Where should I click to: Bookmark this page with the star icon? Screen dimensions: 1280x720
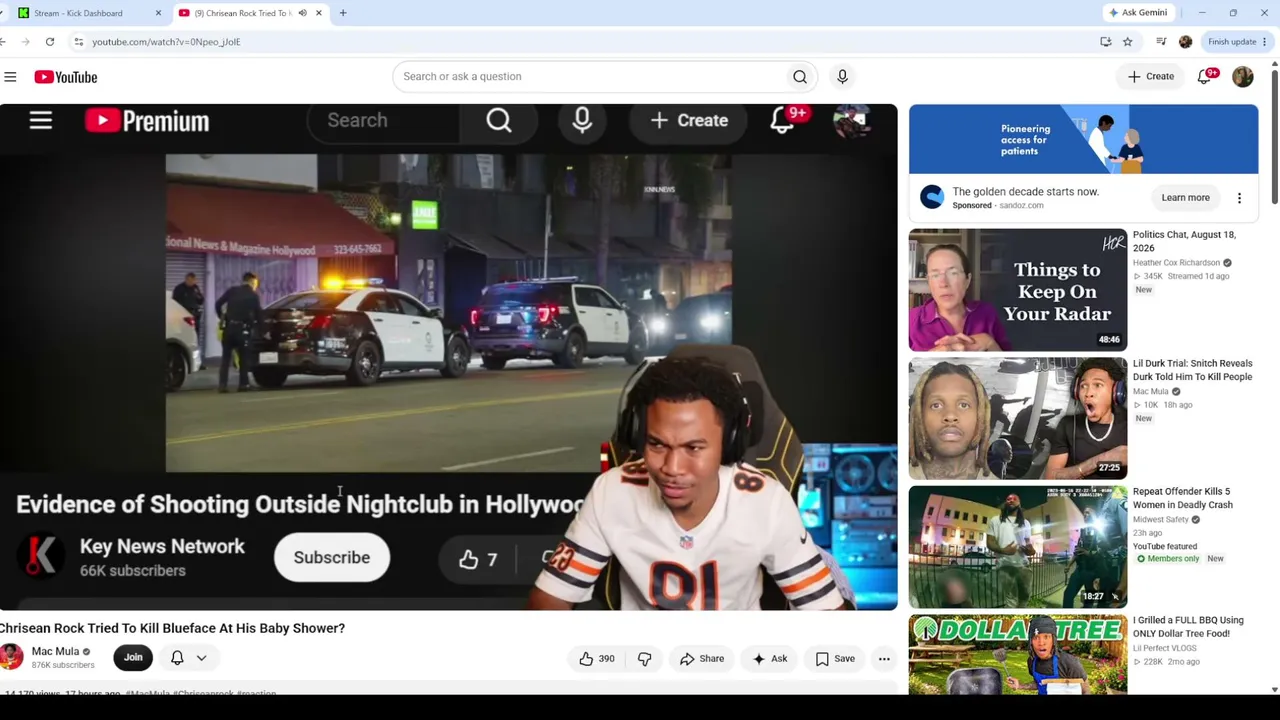1127,42
